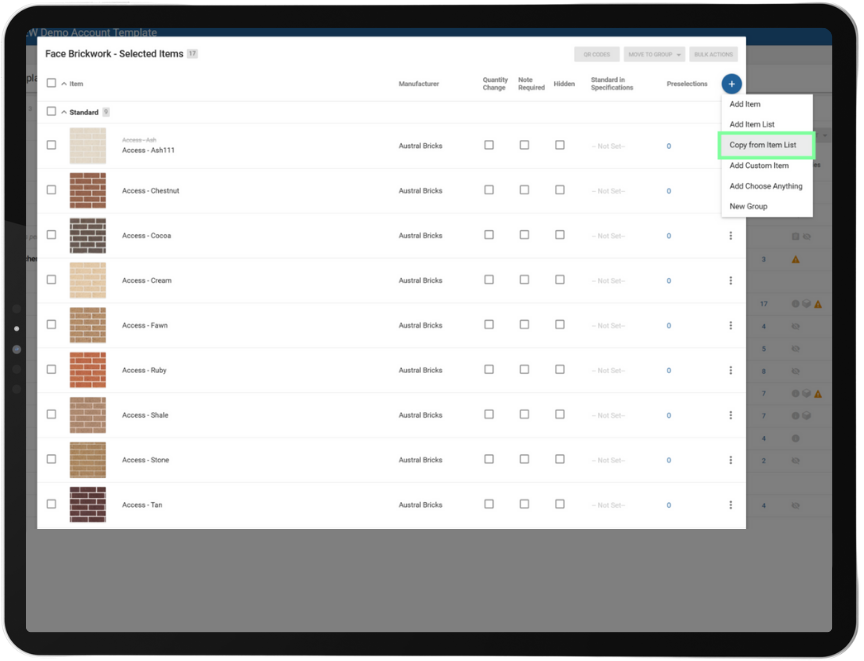Open the three-dot menu for Access - Ruby
This screenshot has height=661, width=864.
click(730, 371)
